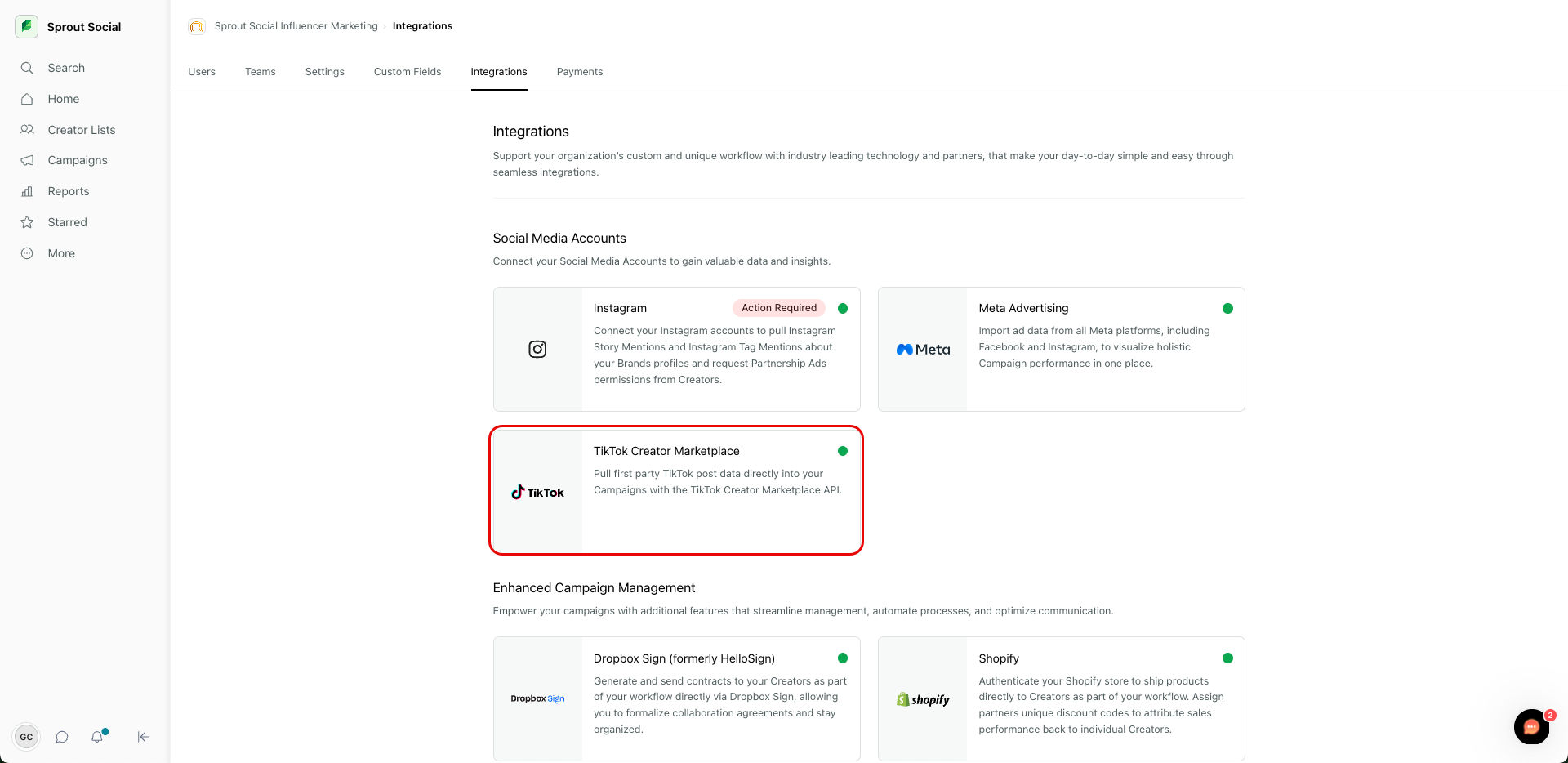
Task: Switch to the Users tab
Action: click(202, 72)
